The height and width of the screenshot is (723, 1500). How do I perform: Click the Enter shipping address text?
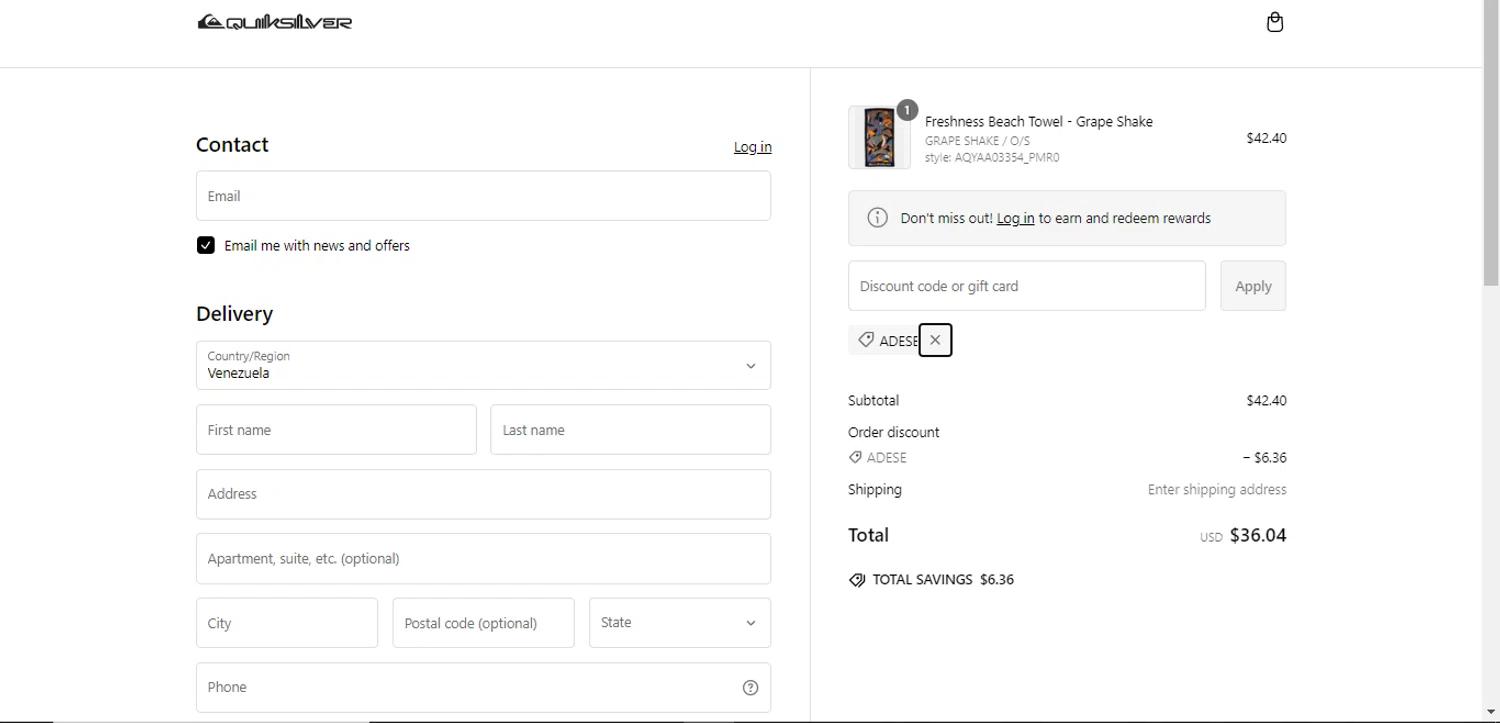1217,490
